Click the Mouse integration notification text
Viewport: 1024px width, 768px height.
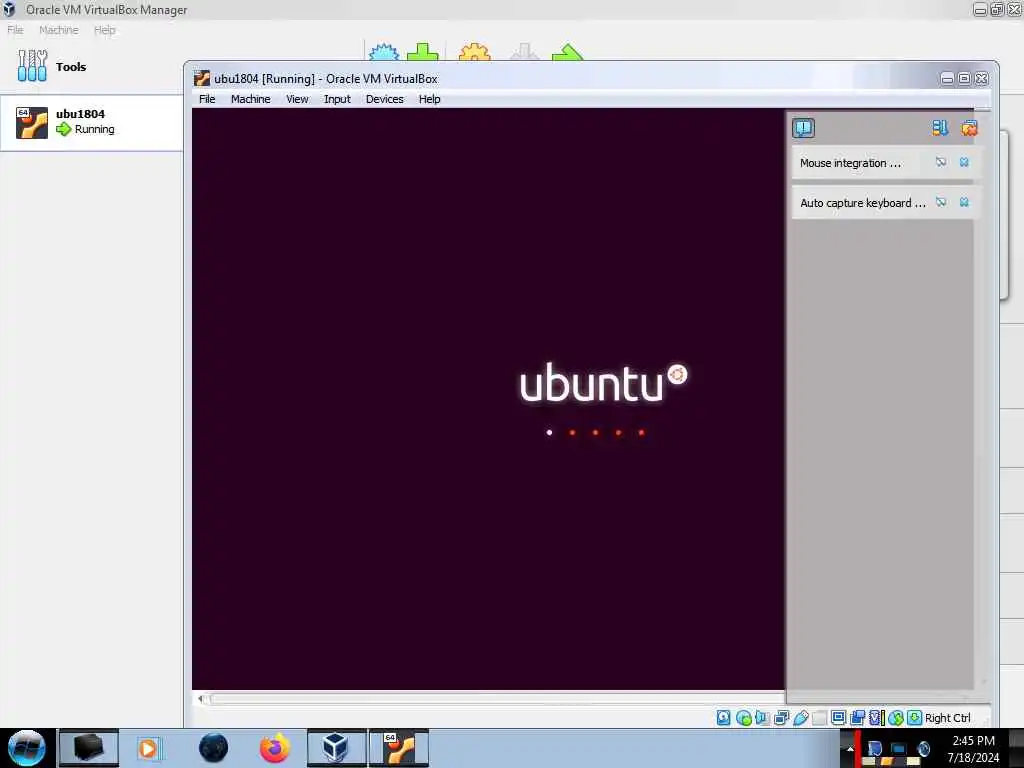[850, 163]
